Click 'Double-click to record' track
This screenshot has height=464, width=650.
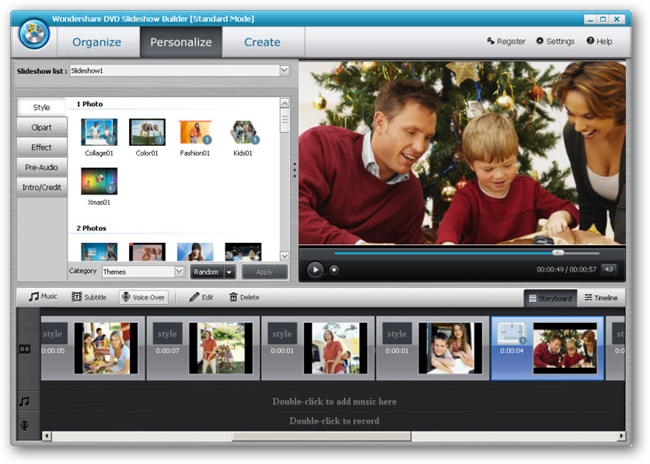click(334, 421)
